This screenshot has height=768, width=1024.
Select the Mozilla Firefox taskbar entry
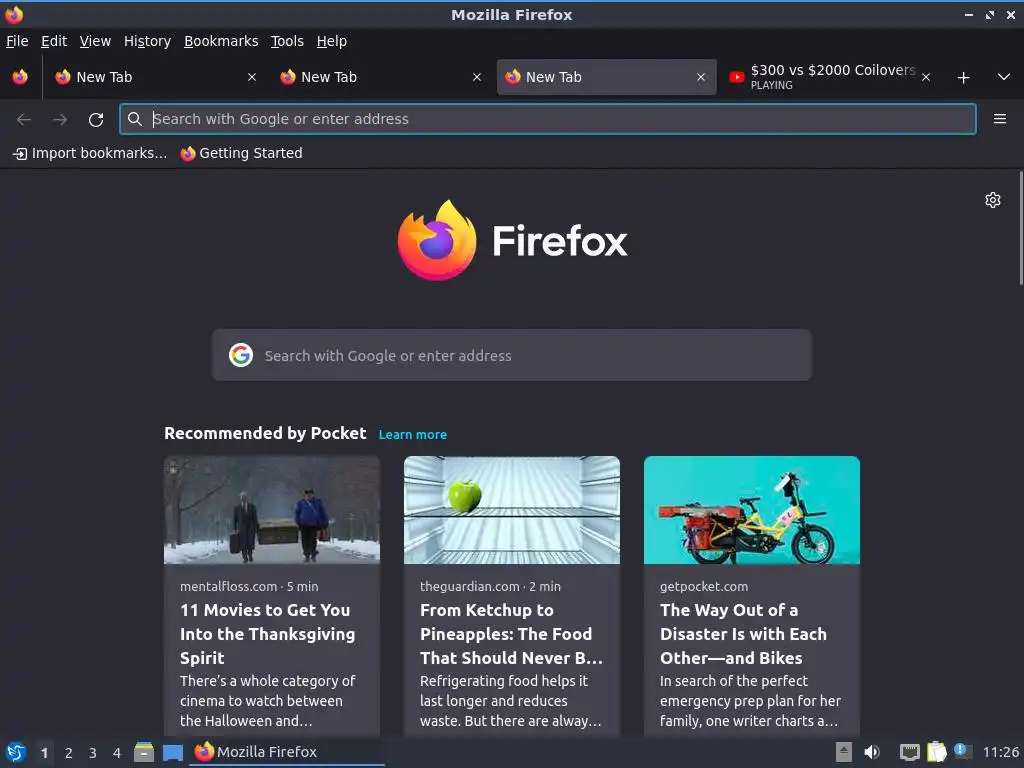click(287, 752)
